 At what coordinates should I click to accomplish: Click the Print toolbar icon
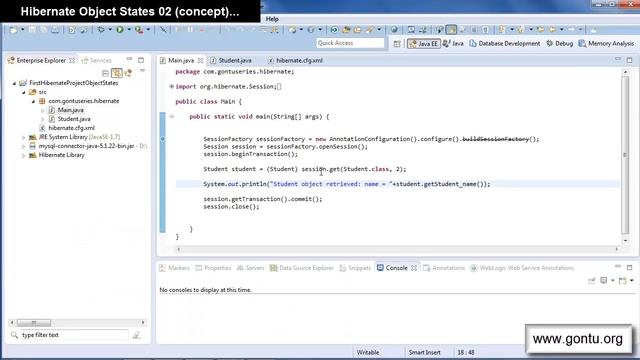coord(55,30)
